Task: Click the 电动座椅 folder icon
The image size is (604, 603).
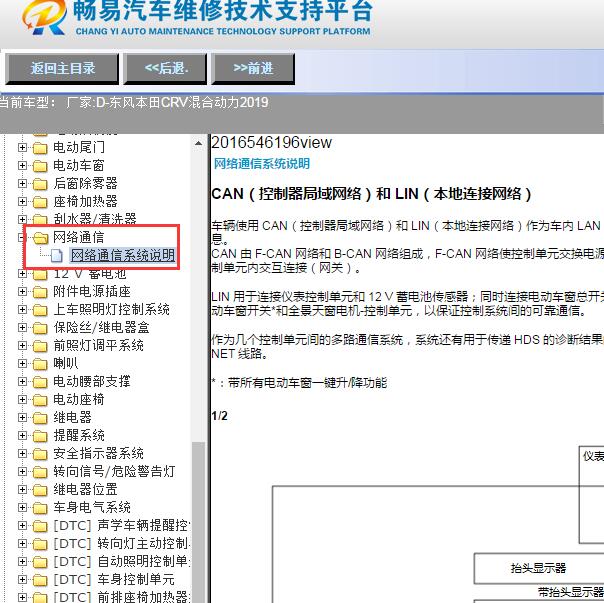Action: [40, 400]
